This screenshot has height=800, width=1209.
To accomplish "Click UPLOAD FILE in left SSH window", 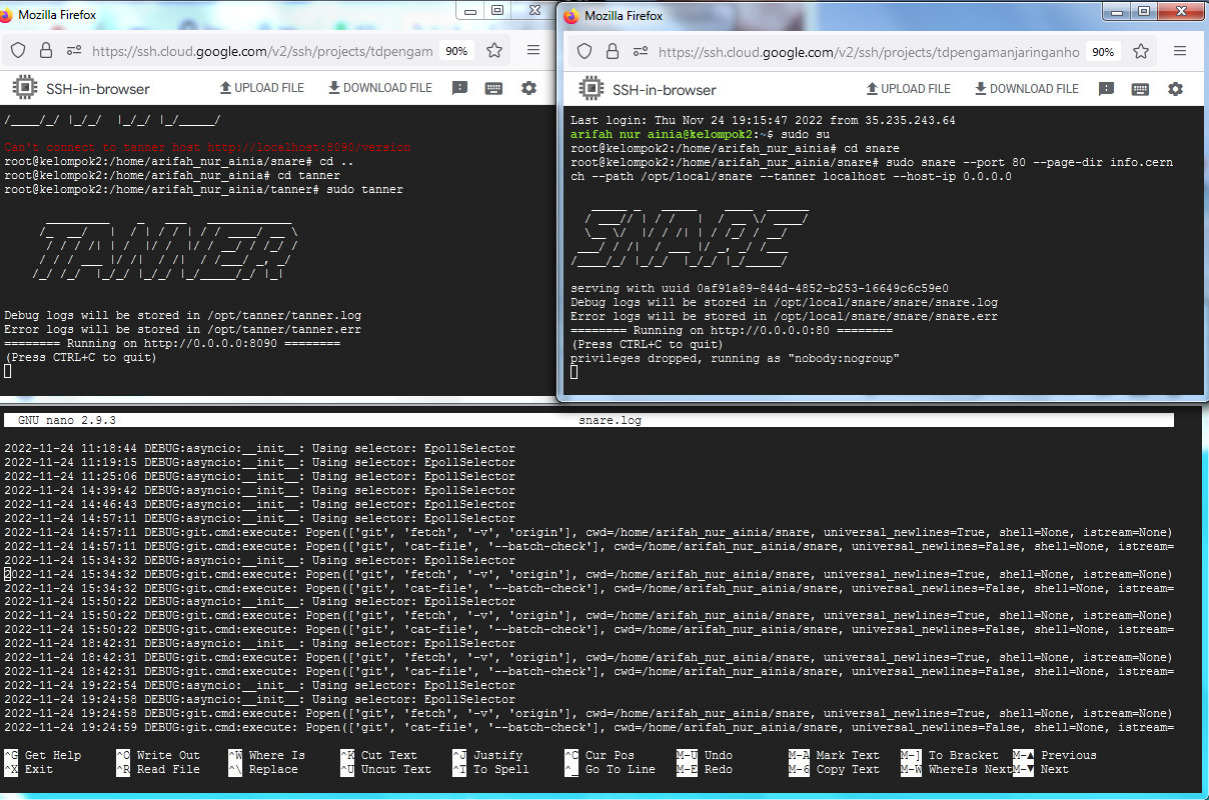I will [x=261, y=88].
